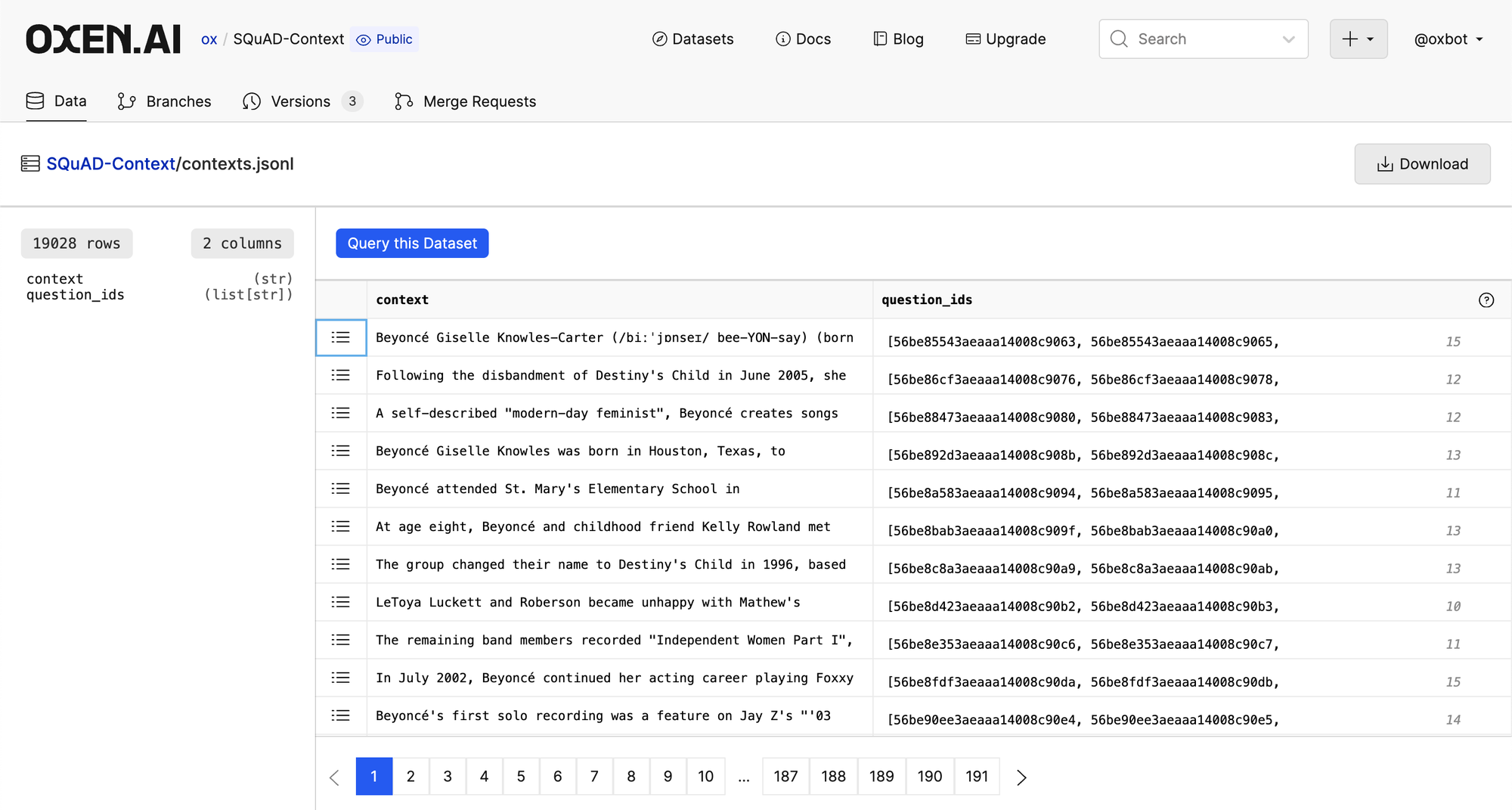The width and height of the screenshot is (1512, 810).
Task: Go to next page with right arrow
Action: click(x=1021, y=777)
